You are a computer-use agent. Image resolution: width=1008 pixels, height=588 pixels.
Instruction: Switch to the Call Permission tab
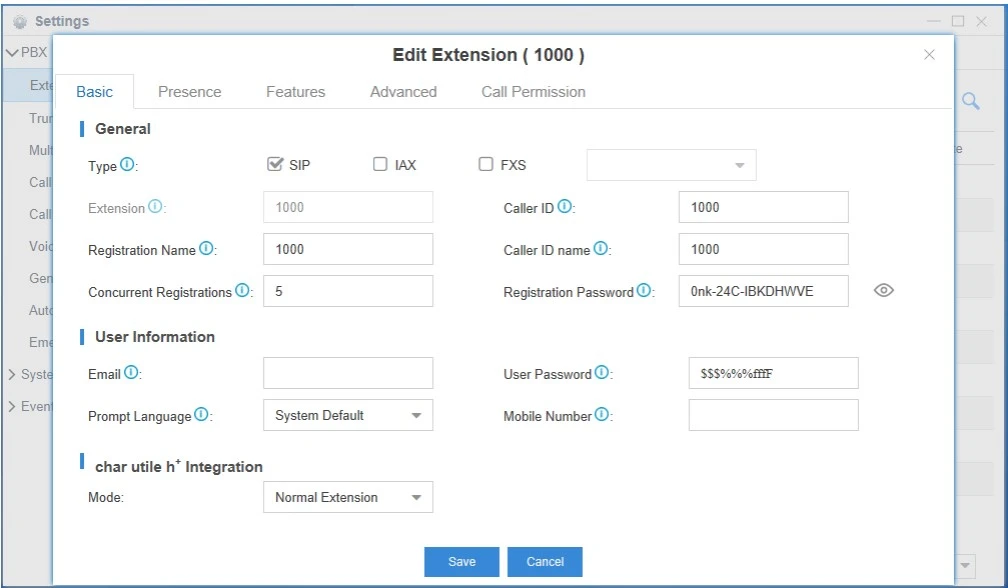click(x=533, y=91)
